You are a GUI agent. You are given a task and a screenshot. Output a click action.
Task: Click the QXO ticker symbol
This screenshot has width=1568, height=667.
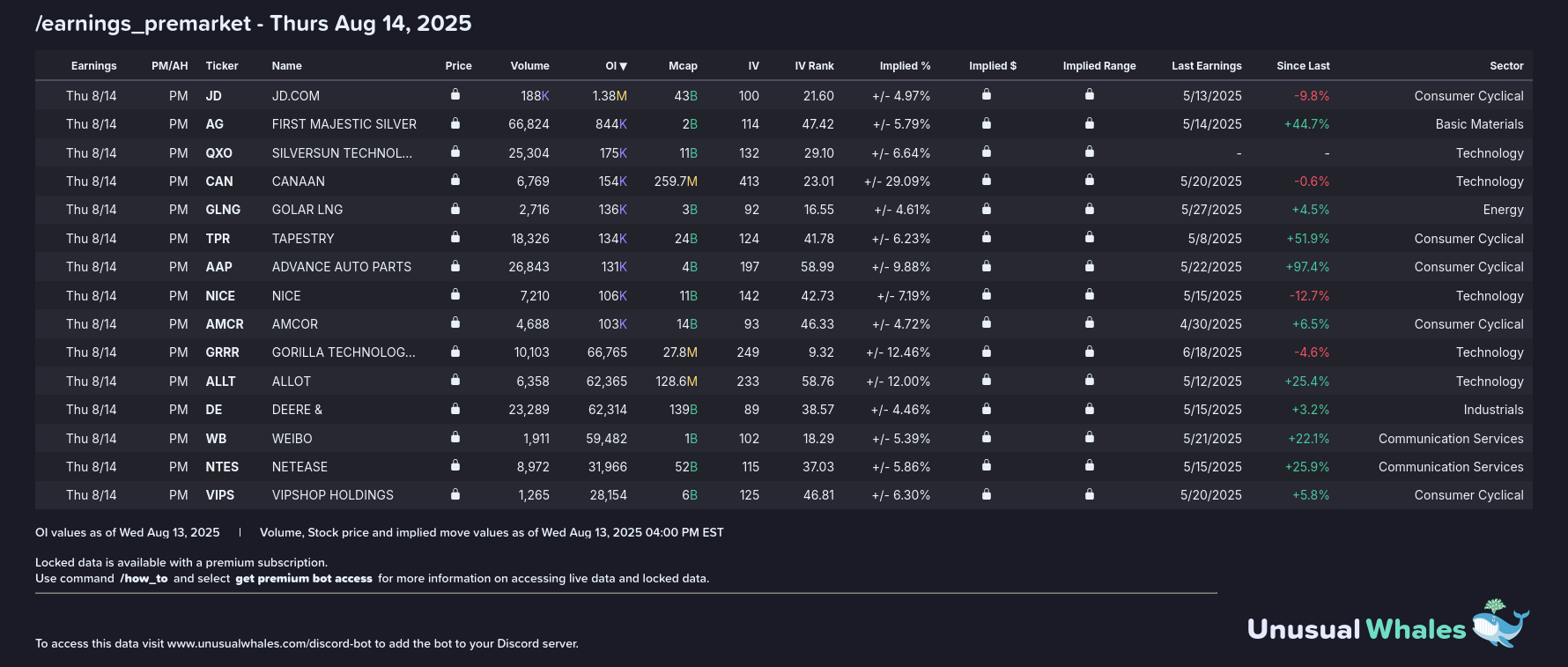[218, 153]
